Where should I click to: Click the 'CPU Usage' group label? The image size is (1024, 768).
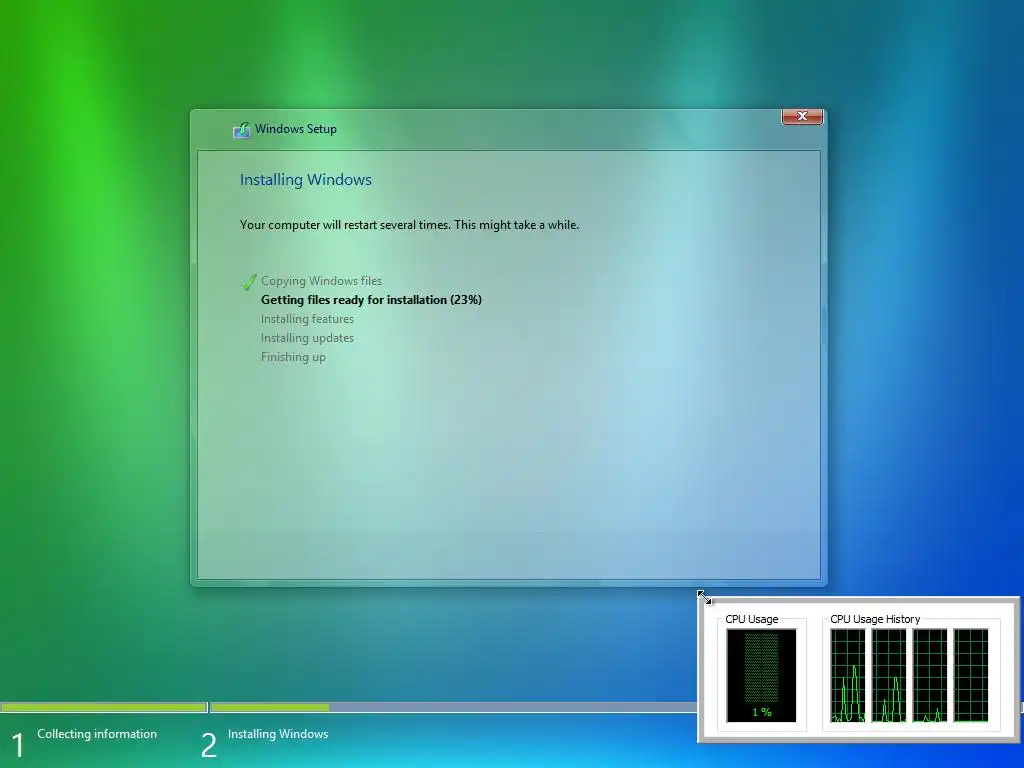752,619
